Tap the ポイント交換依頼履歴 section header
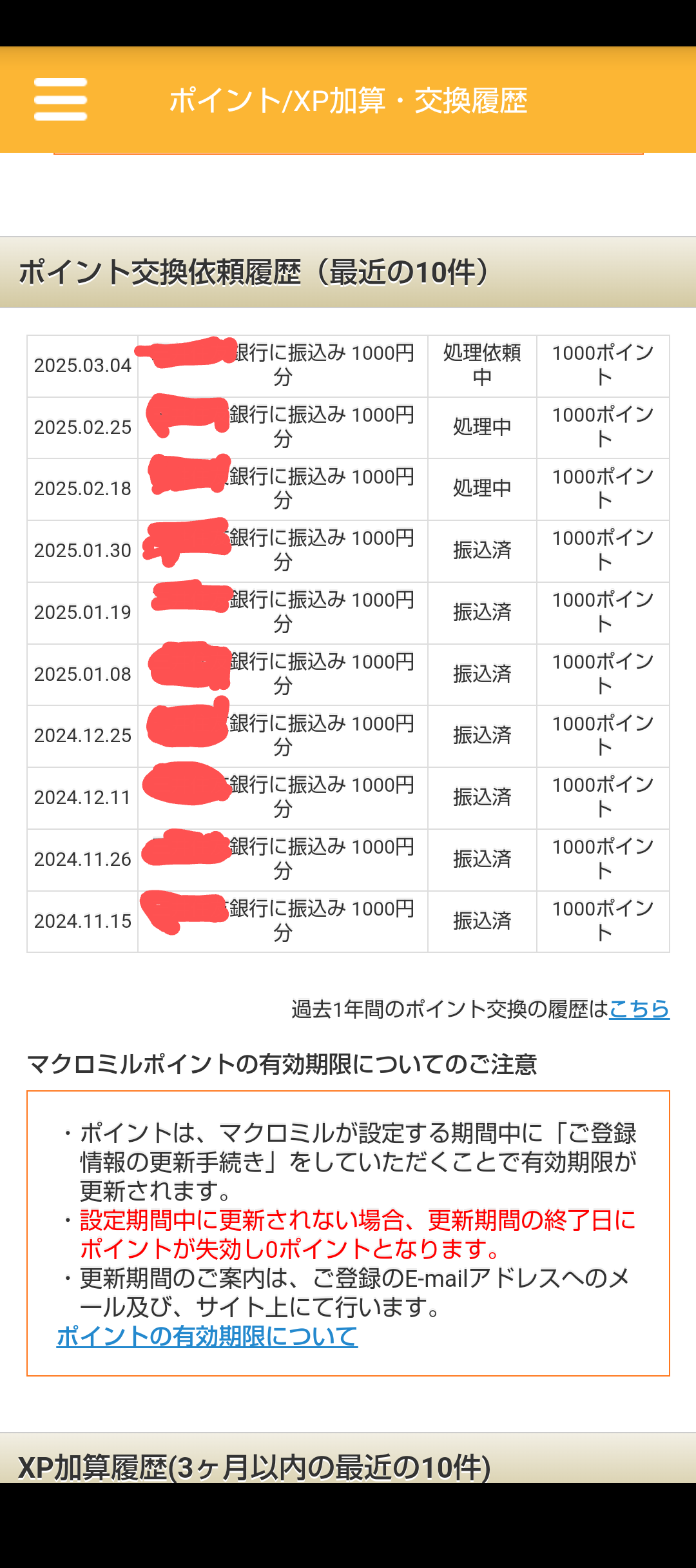Image resolution: width=696 pixels, height=1568 pixels. [x=348, y=272]
